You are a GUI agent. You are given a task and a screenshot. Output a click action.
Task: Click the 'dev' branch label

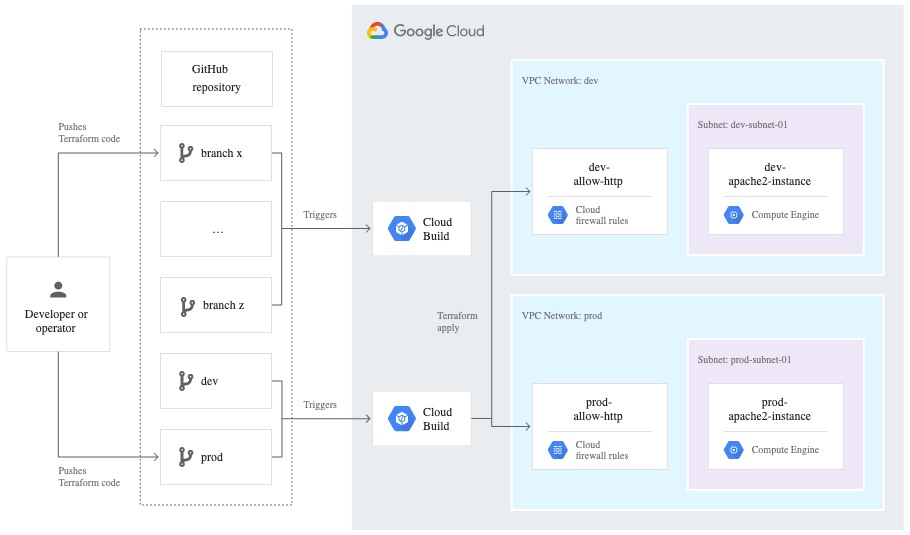click(x=210, y=381)
